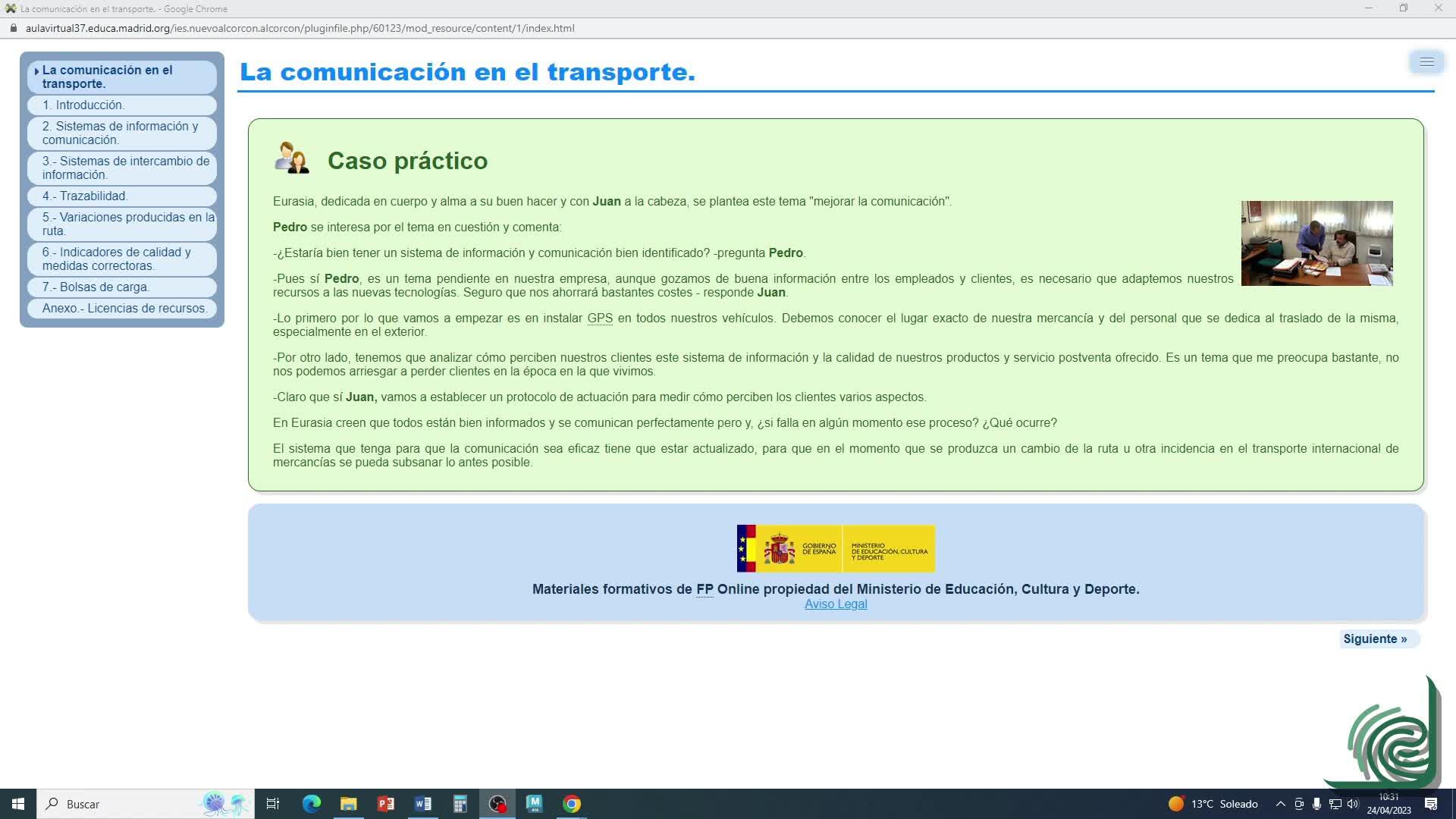Open the Aviso Legal link
The height and width of the screenshot is (819, 1456).
click(836, 604)
